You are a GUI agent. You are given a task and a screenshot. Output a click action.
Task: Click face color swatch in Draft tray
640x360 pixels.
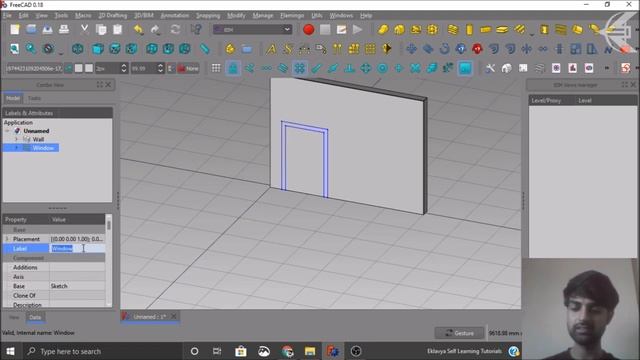click(89, 68)
